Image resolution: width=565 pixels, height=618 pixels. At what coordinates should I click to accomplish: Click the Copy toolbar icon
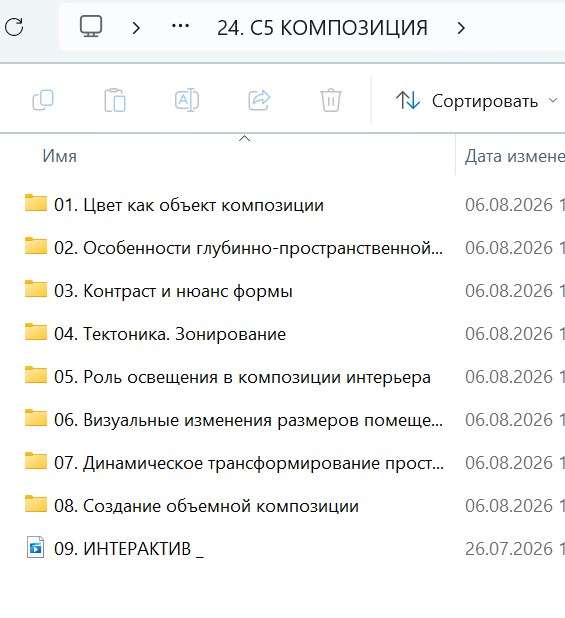point(43,100)
